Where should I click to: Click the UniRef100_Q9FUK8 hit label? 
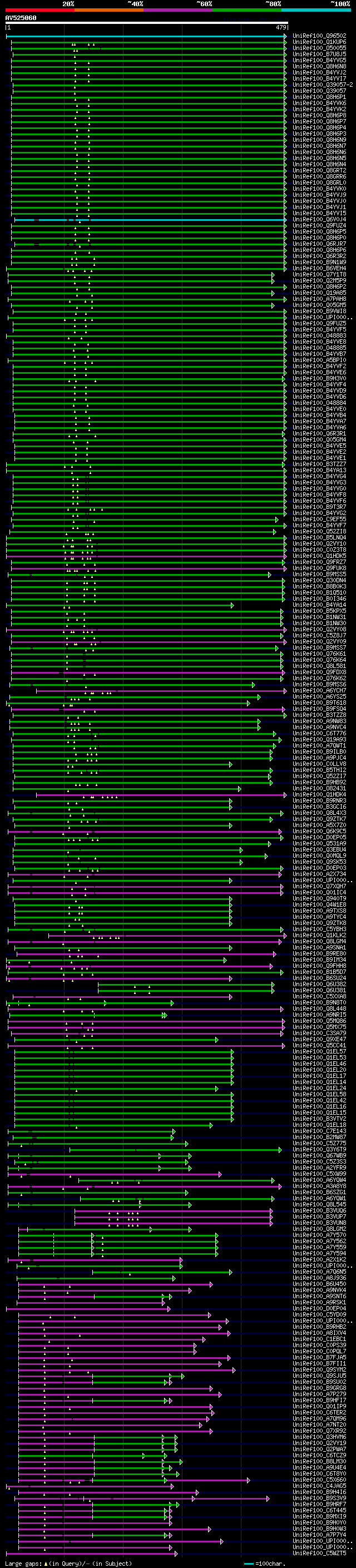pos(319,568)
